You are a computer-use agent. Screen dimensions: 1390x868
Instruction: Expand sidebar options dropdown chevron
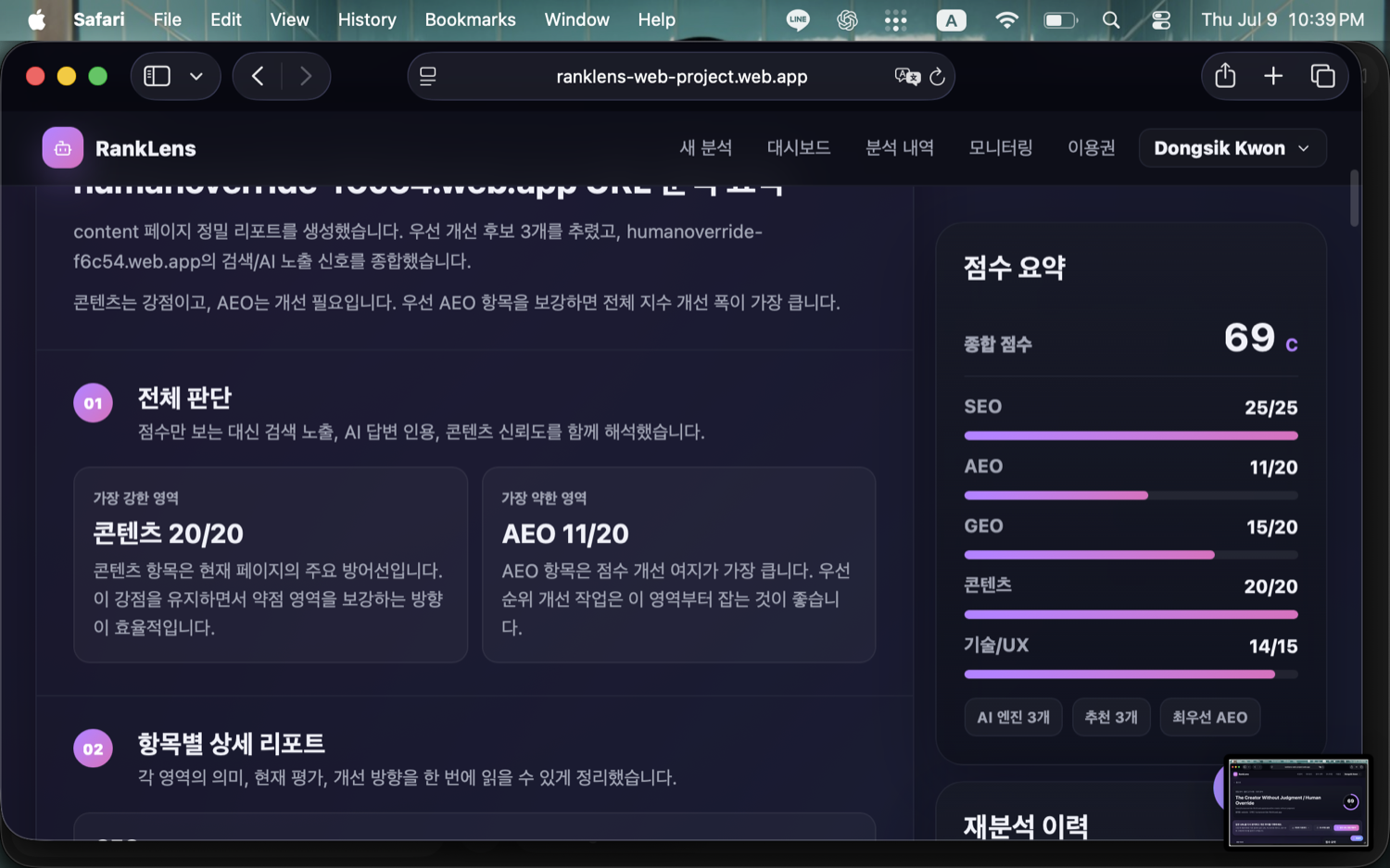196,76
